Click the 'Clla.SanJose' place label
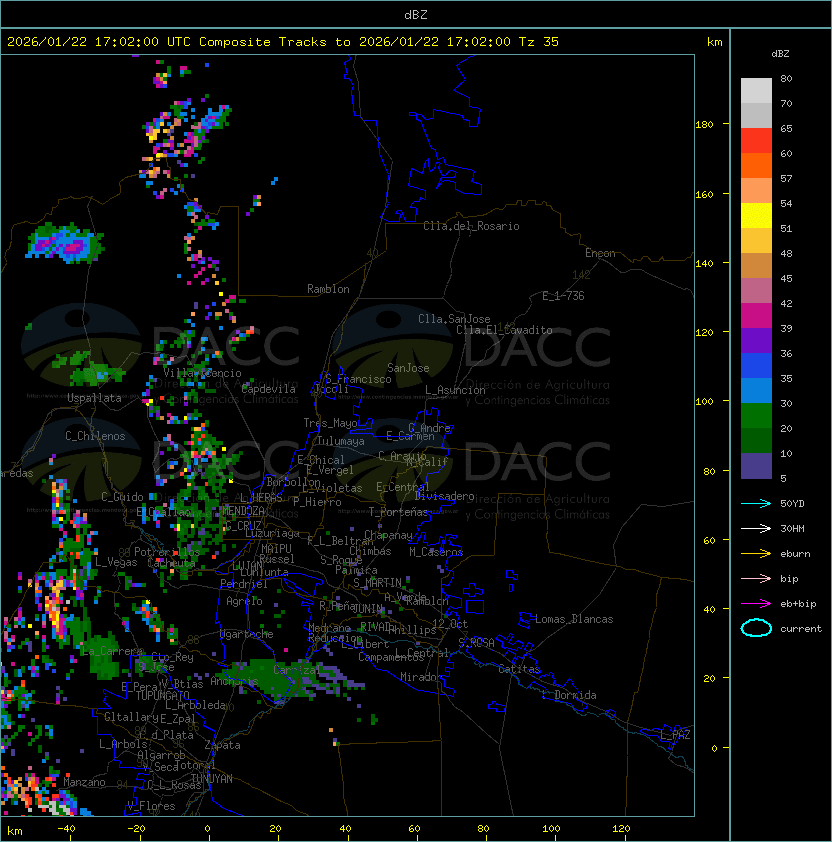Image resolution: width=832 pixels, height=842 pixels. click(454, 319)
